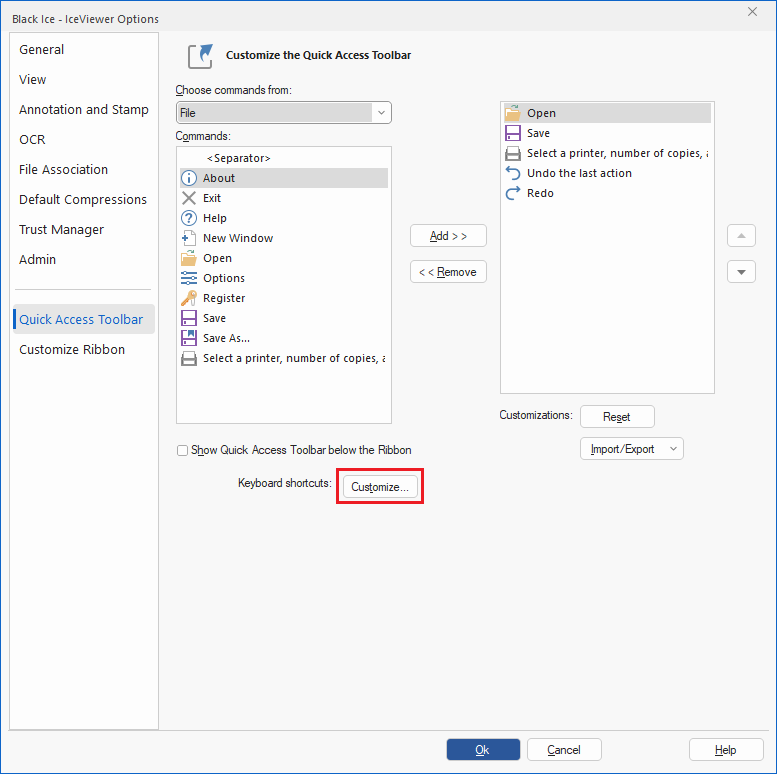Select Trust Manager in sidebar
Screen dimensions: 777x774
click(x=61, y=230)
